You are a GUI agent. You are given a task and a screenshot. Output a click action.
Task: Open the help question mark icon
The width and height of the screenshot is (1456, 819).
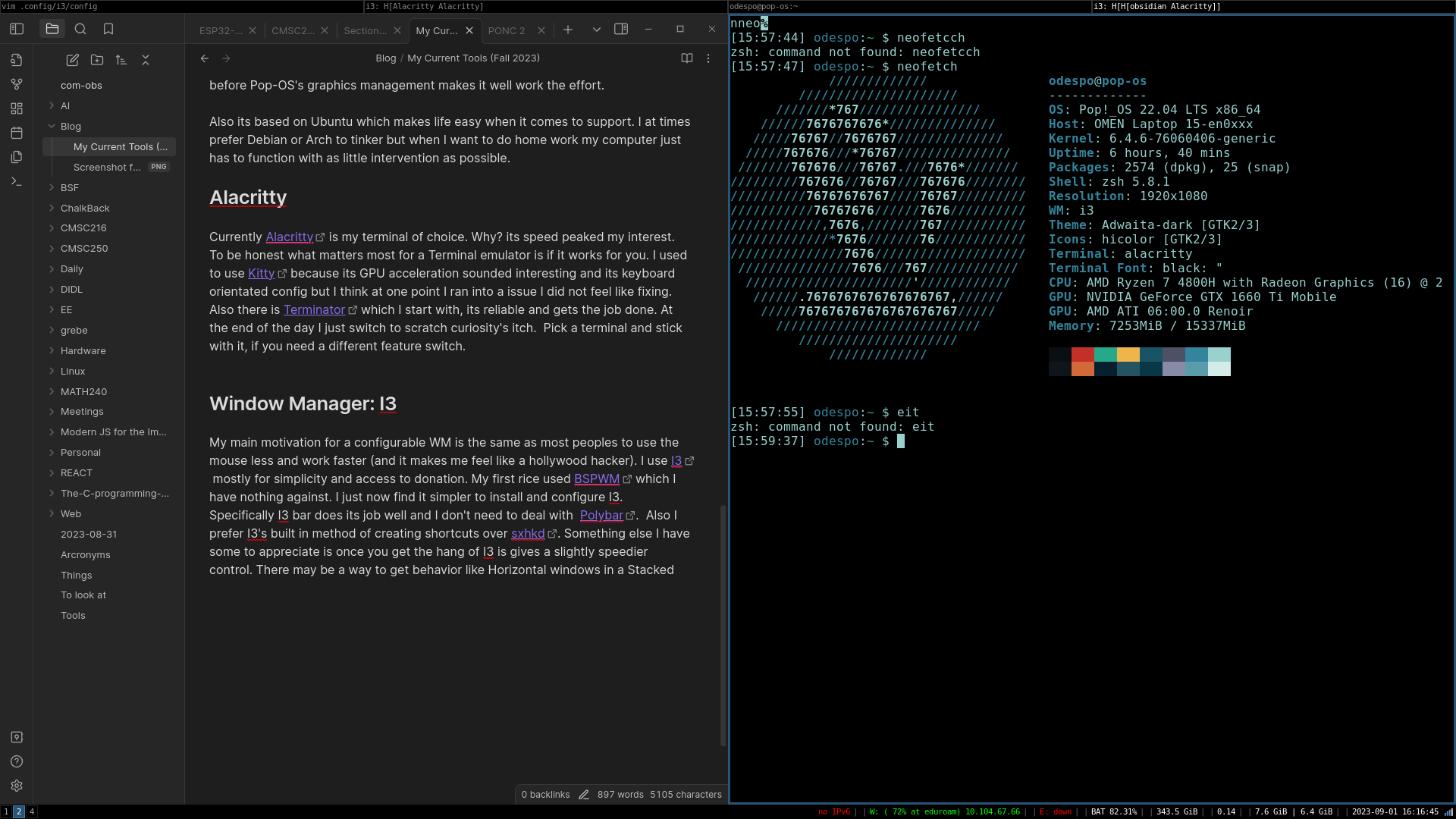17,761
